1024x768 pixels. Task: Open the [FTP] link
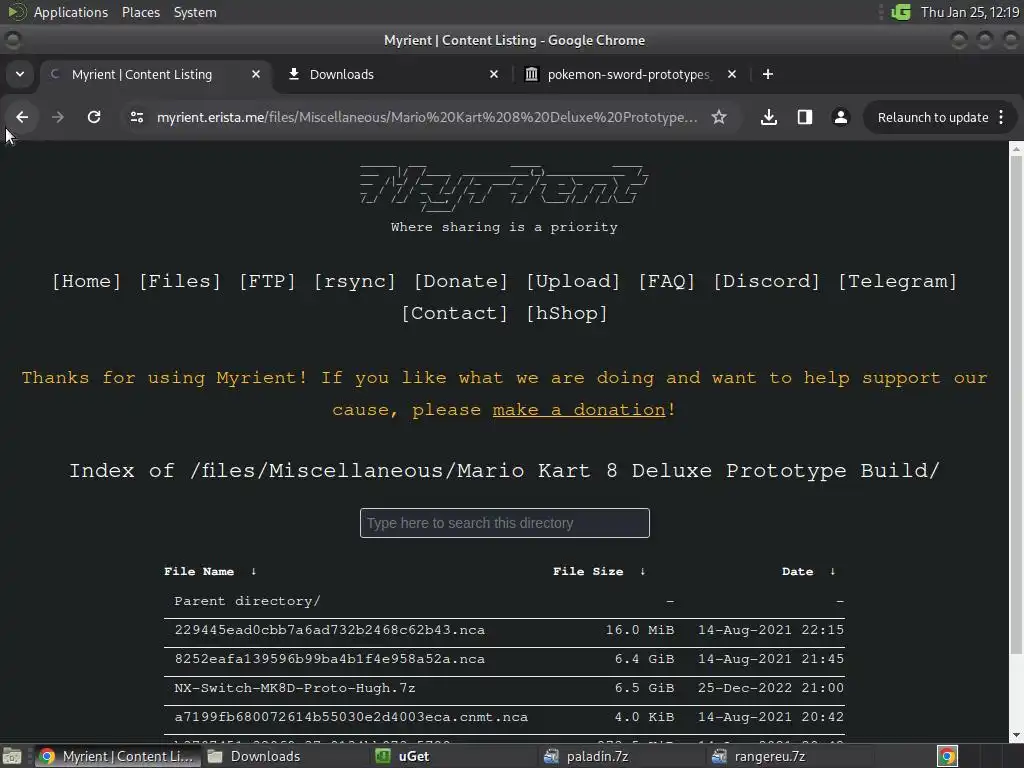267,281
